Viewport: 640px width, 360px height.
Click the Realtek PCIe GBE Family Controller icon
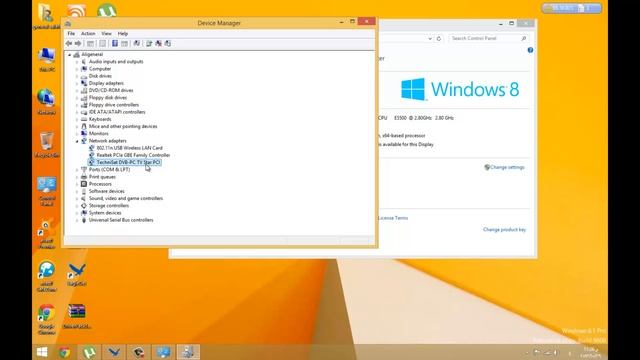(91, 155)
